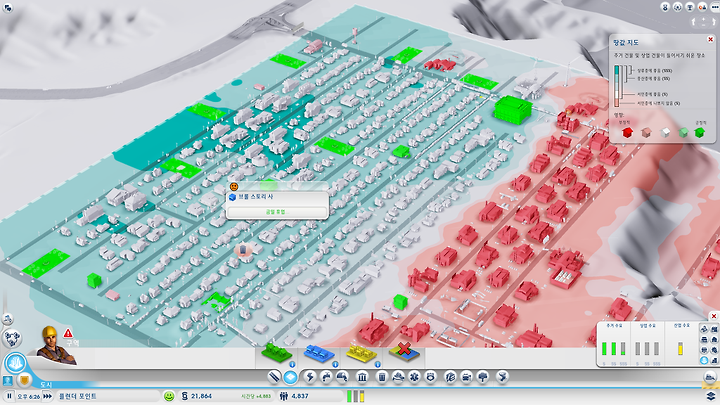Open the gold shield icon
720x405 pixels.
coord(24,380)
